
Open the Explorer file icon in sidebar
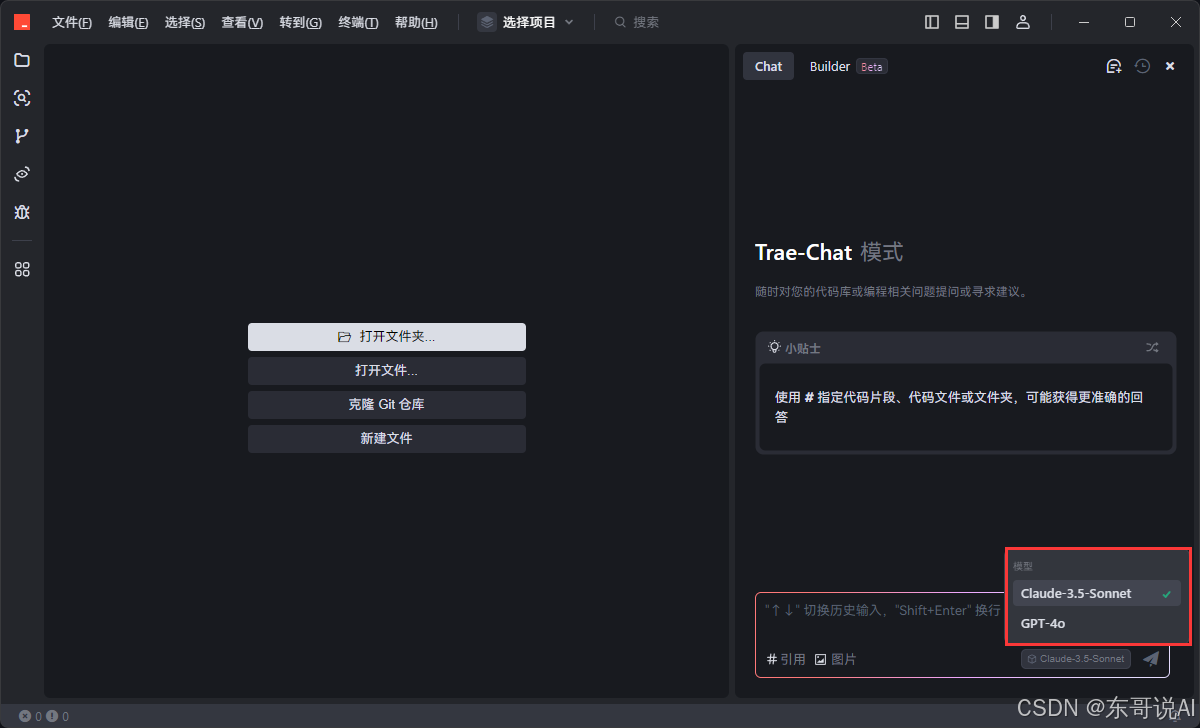click(22, 60)
